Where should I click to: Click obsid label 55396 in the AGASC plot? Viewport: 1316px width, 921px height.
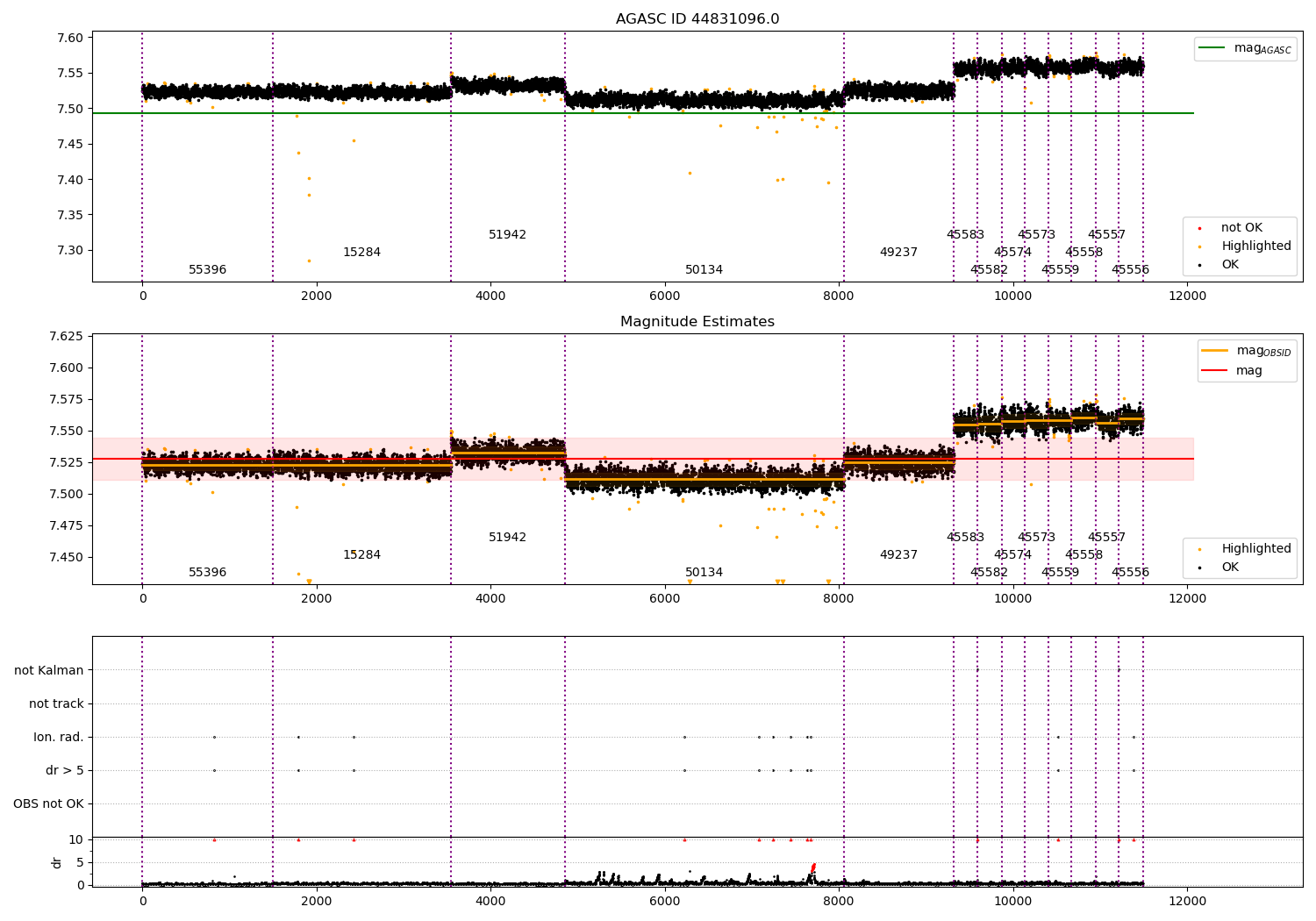pos(208,270)
